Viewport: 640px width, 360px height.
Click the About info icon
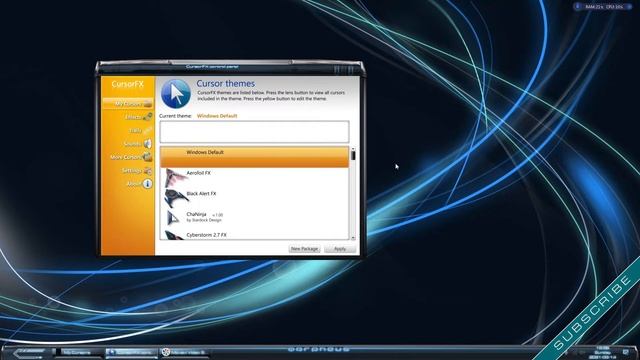click(147, 184)
